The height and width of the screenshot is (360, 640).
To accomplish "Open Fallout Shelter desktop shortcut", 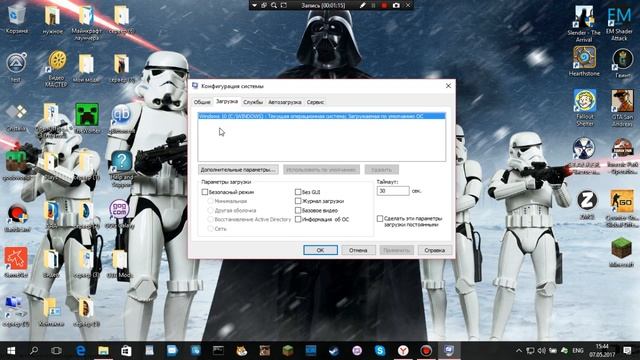I will pos(584,107).
